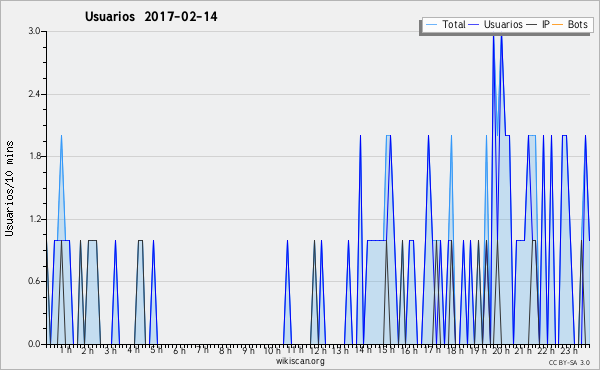Click the '1 h' x-axis label
The width and height of the screenshot is (600, 370).
coord(65,350)
